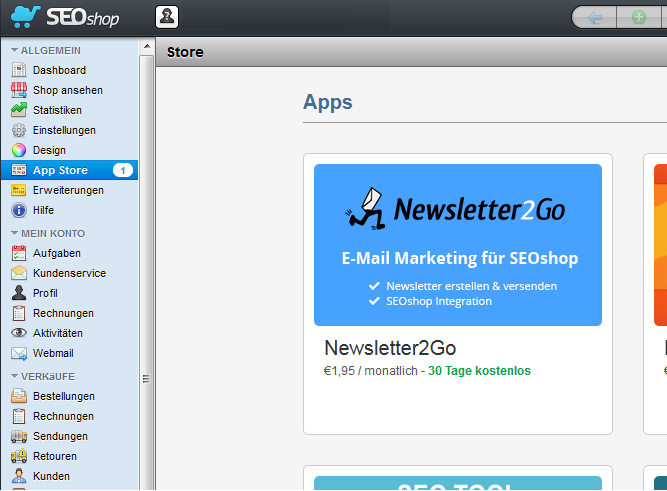This screenshot has width=667, height=491.
Task: Click the Dashboard icon in sidebar
Action: coord(19,70)
